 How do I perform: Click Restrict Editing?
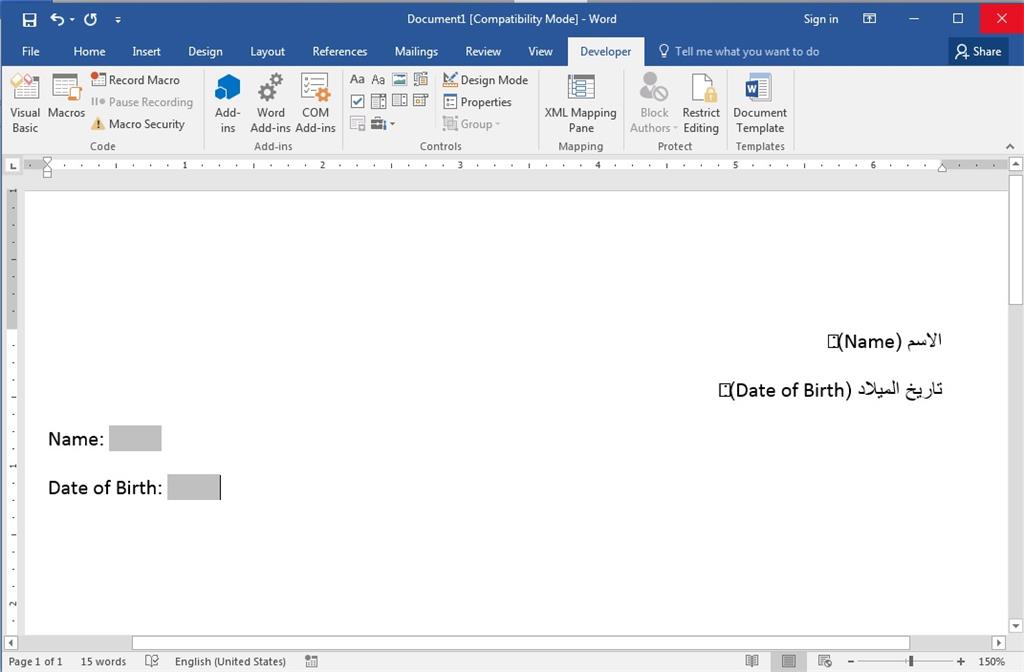pos(701,103)
